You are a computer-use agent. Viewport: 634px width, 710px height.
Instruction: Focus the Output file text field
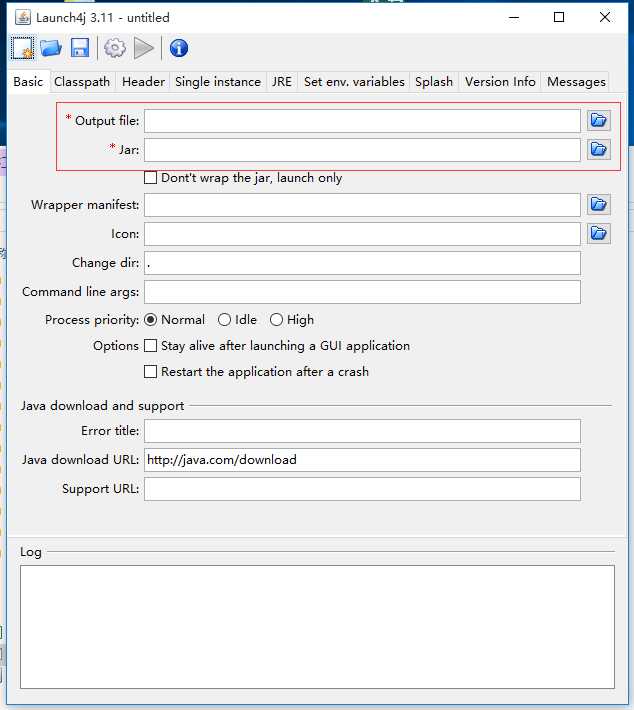(362, 121)
